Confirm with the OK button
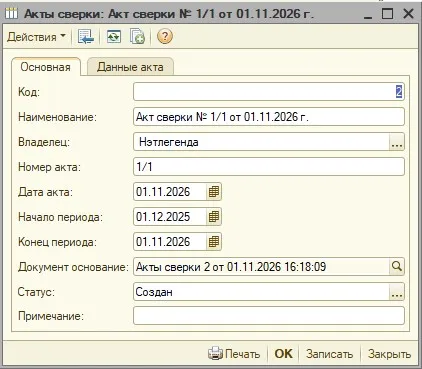 coord(283,354)
